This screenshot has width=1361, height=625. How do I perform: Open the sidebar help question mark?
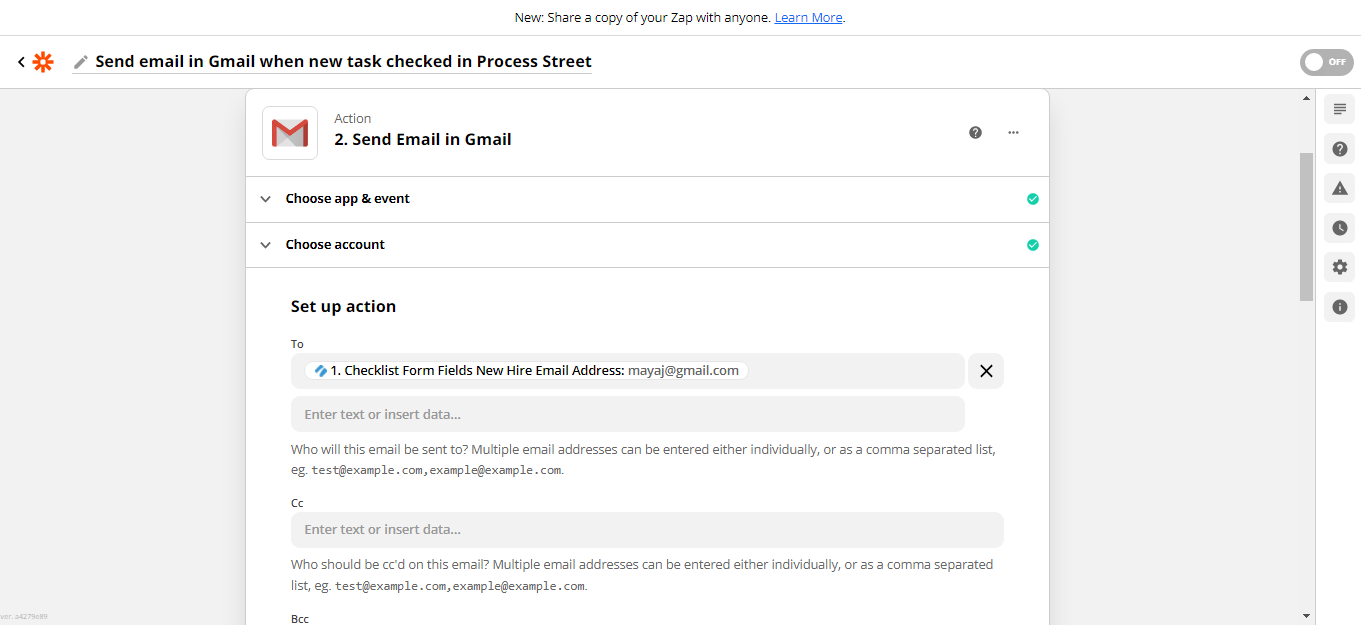tap(1340, 149)
